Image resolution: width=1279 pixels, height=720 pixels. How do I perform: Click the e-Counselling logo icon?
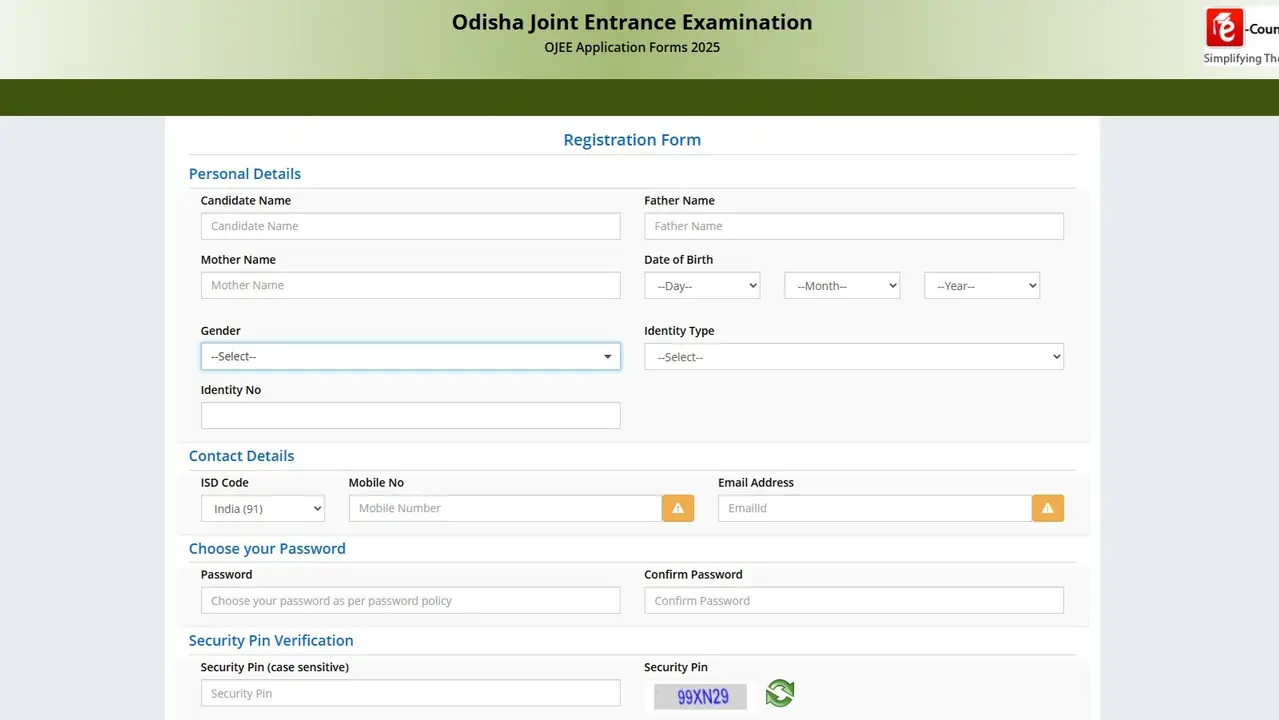(x=1225, y=28)
